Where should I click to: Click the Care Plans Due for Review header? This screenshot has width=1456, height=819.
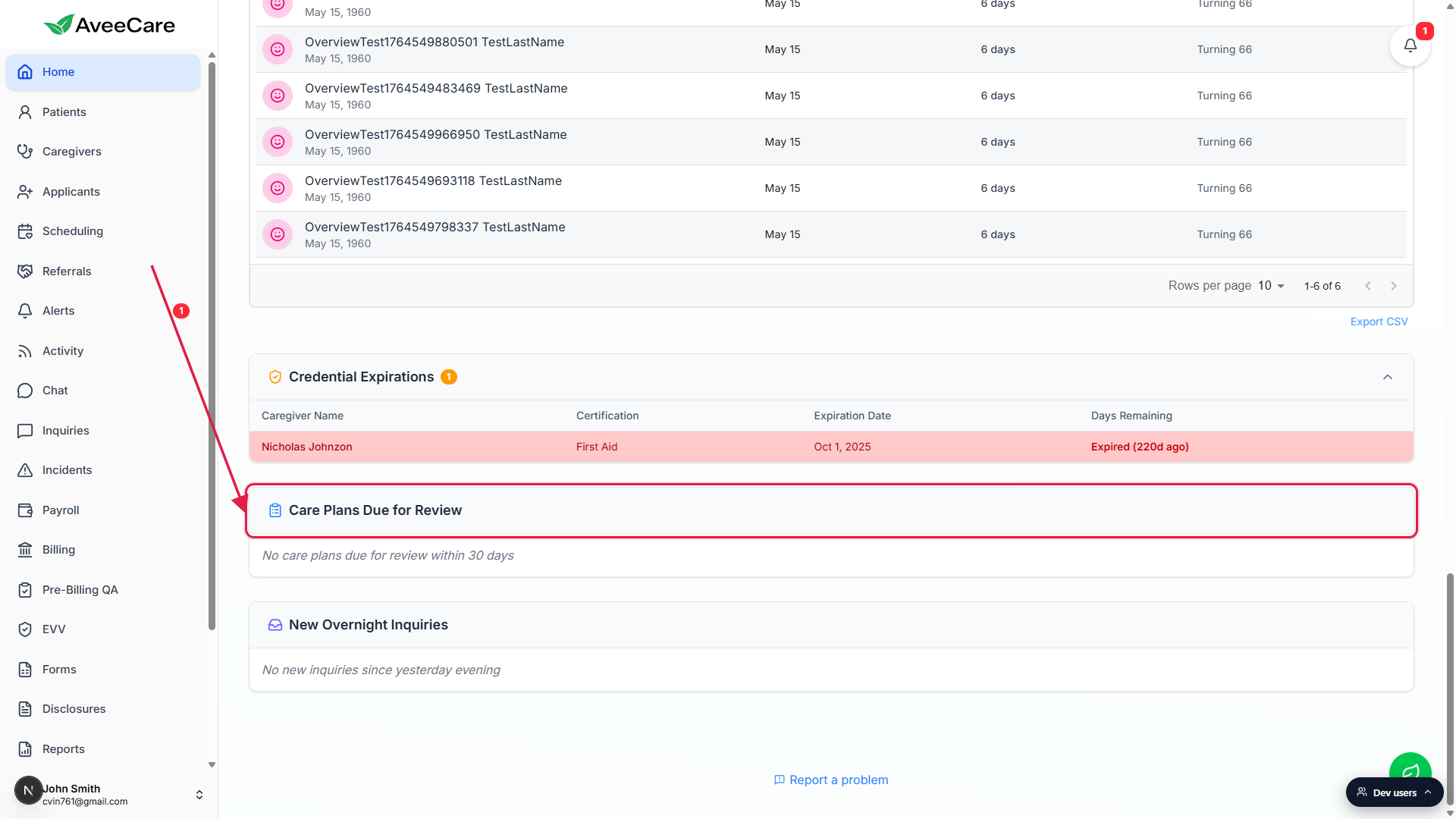pyautogui.click(x=831, y=510)
